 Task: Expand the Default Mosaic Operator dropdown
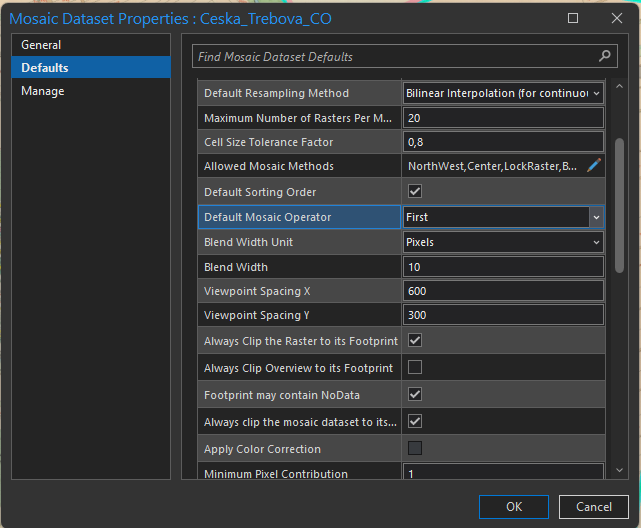click(596, 217)
